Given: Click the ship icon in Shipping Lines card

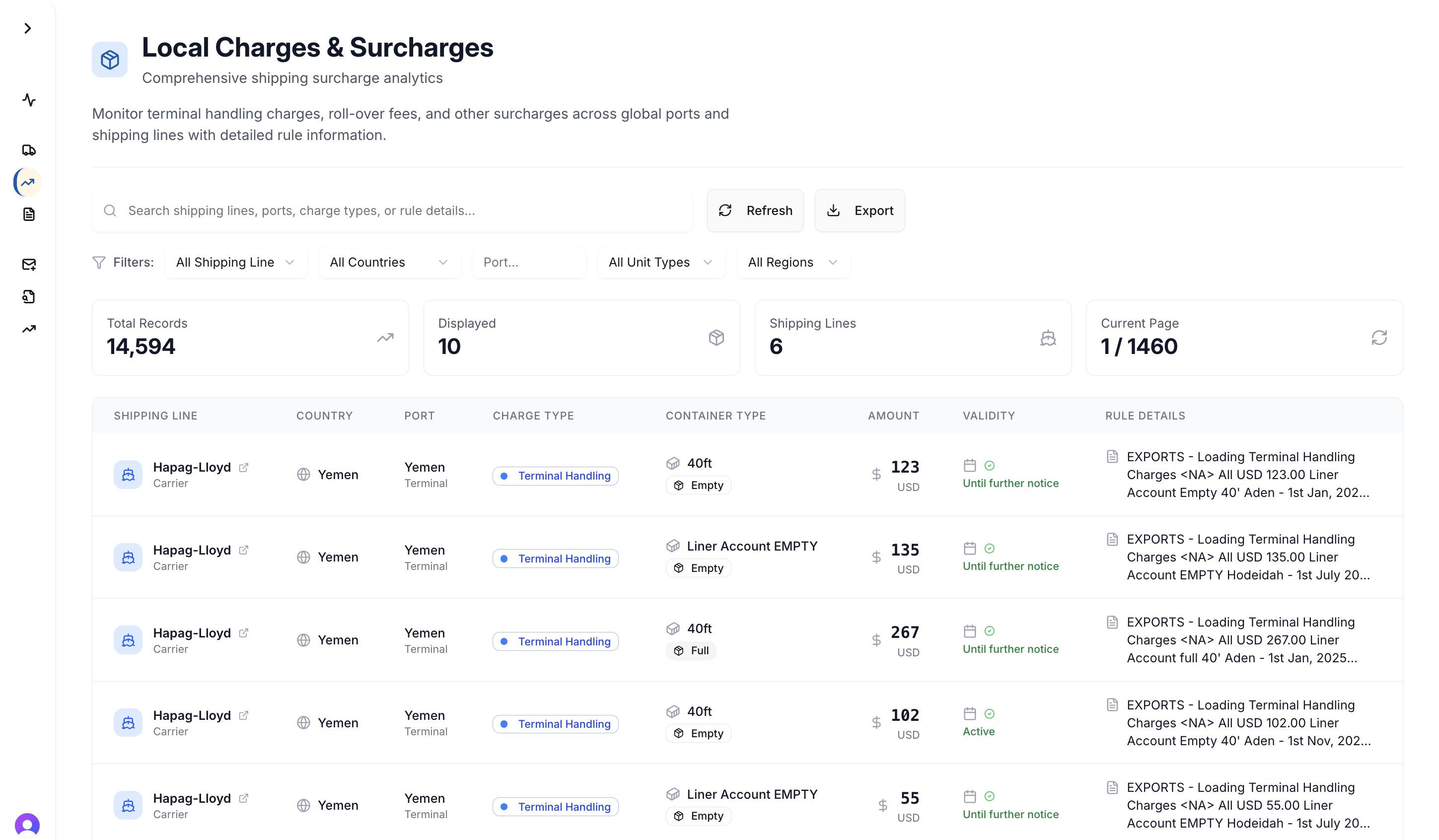Looking at the screenshot, I should point(1048,338).
